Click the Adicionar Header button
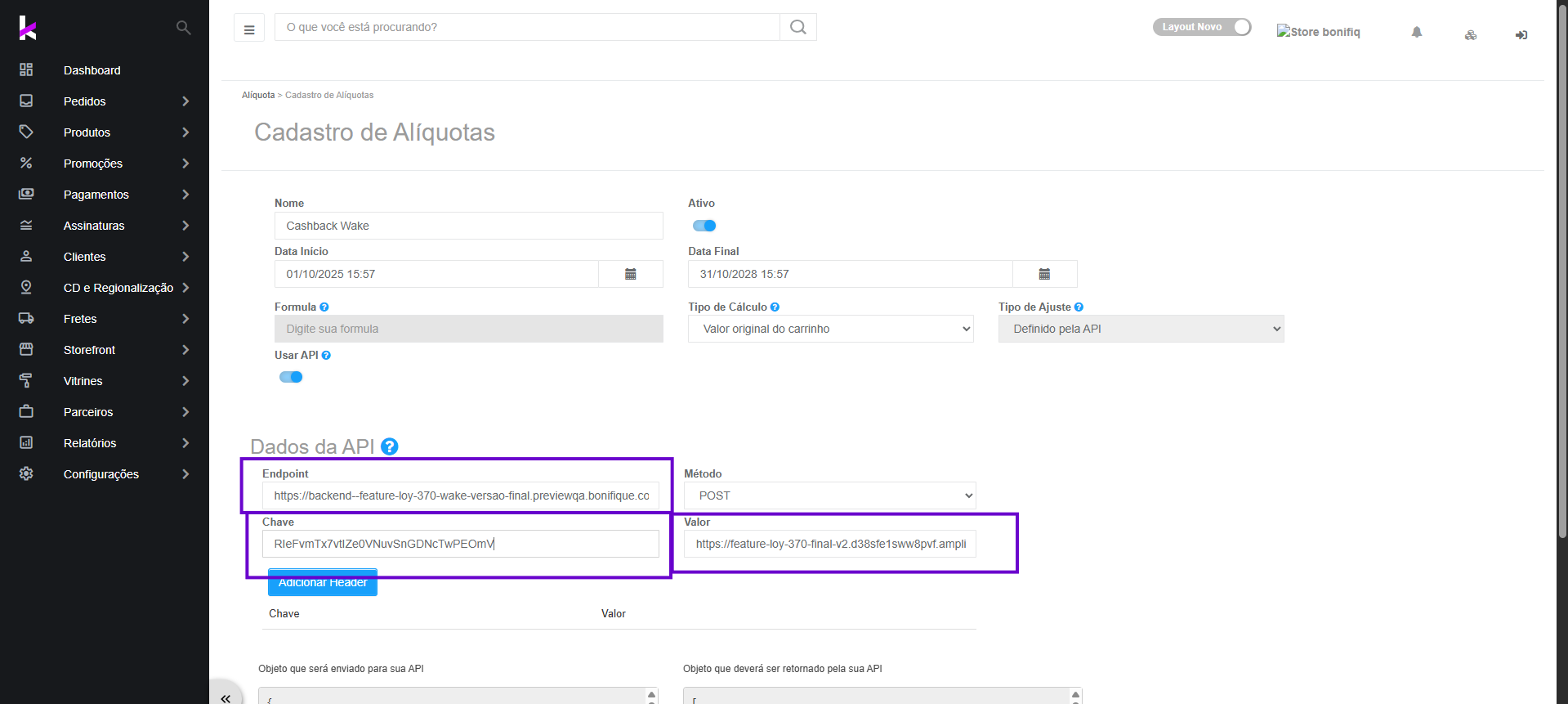This screenshot has width=1568, height=704. (323, 582)
